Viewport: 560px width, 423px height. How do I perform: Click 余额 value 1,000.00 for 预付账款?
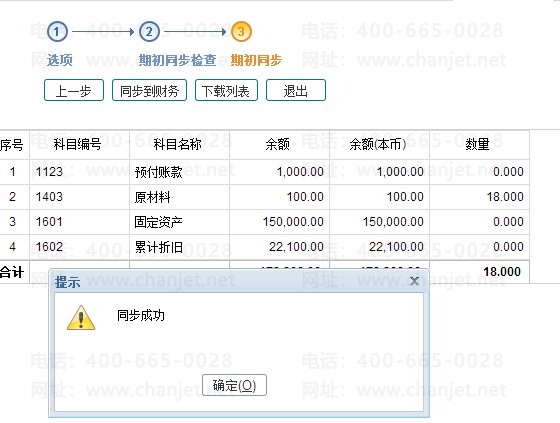point(300,172)
